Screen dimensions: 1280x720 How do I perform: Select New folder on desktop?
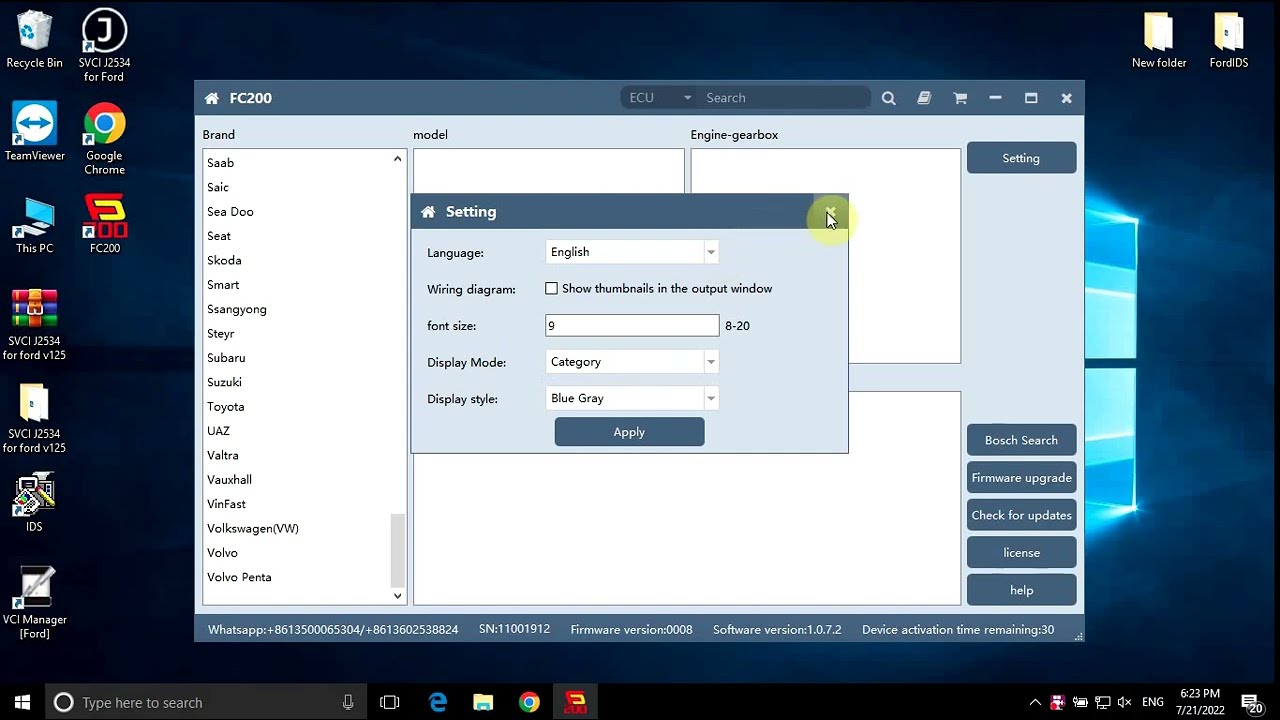(x=1159, y=40)
